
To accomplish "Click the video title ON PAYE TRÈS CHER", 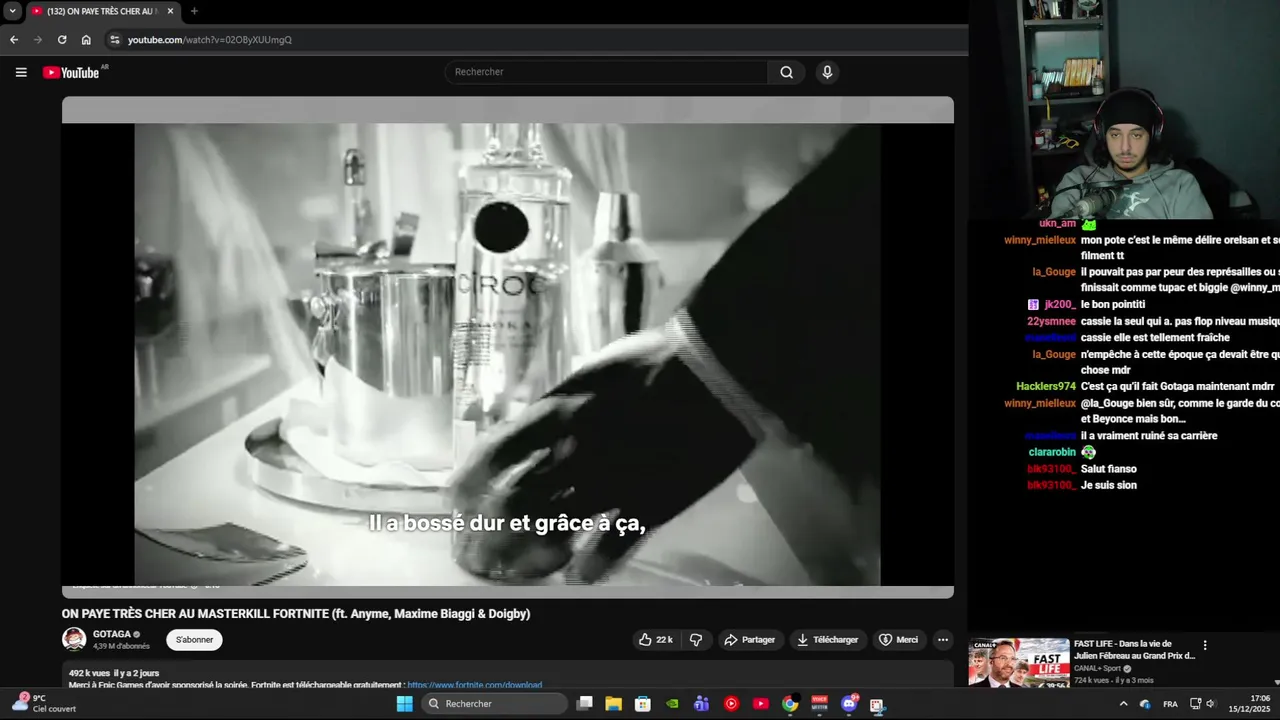I will (x=296, y=614).
